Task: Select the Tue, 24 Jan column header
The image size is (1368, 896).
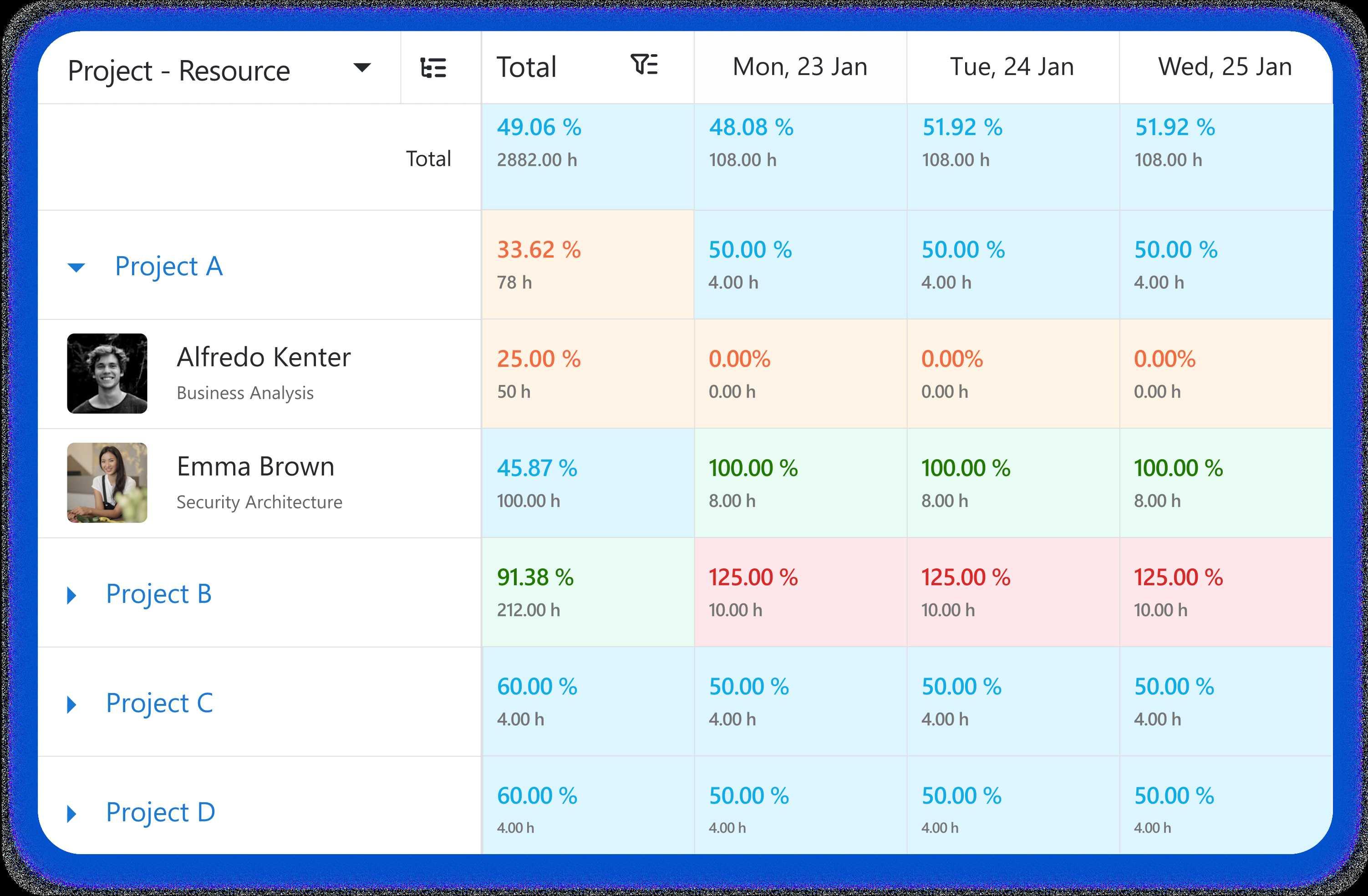Action: click(x=1012, y=67)
